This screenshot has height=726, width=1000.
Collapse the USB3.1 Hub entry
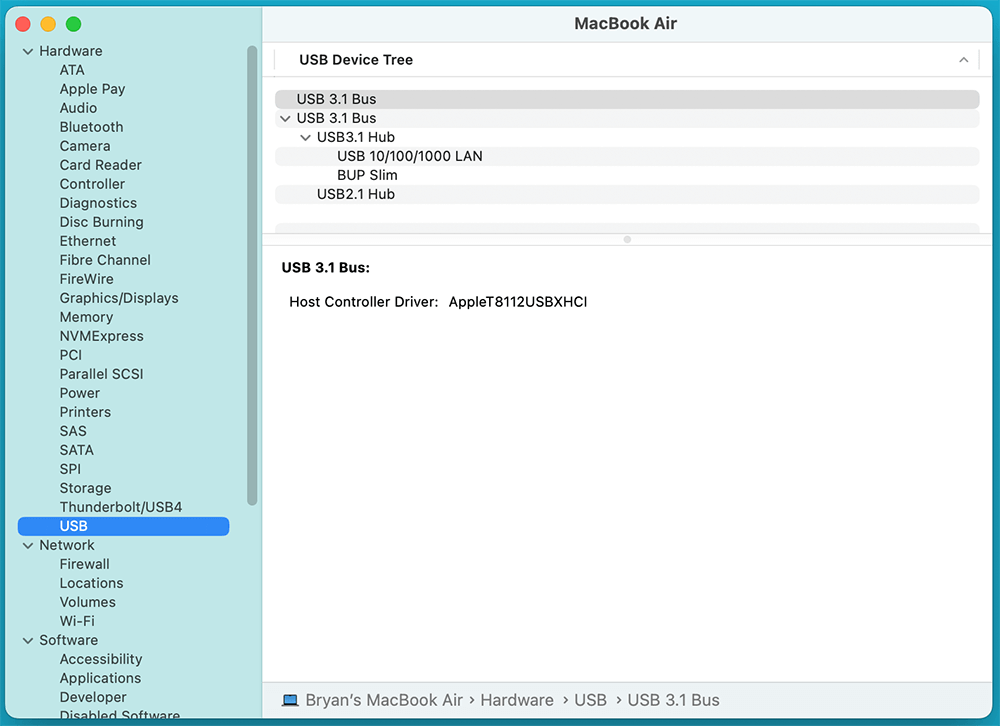(305, 137)
